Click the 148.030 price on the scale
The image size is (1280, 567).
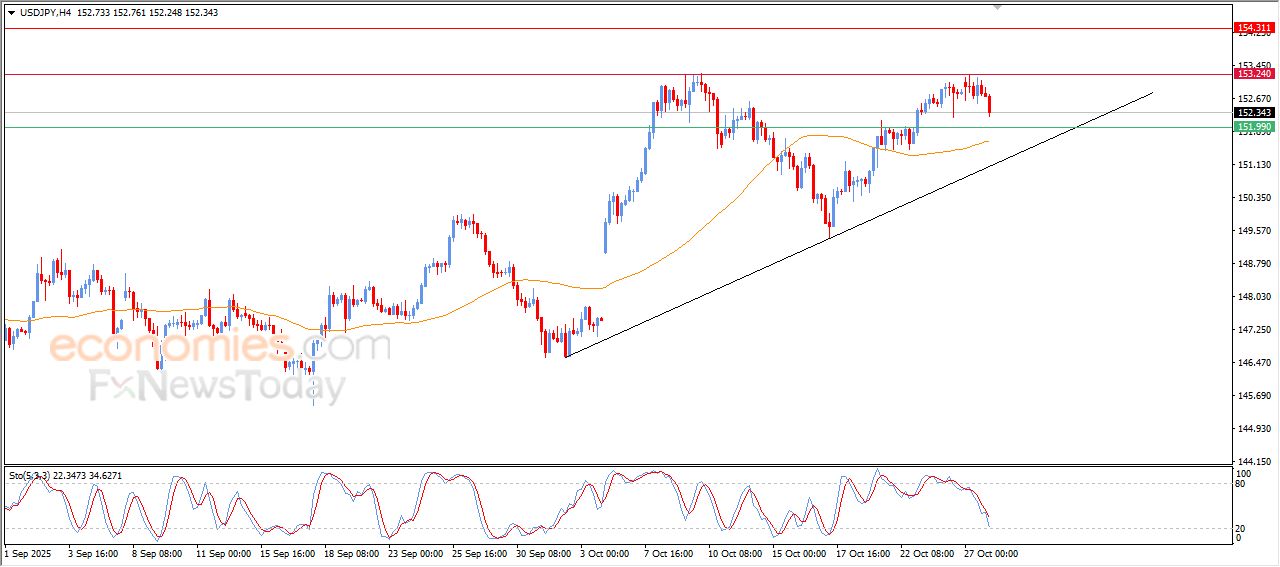click(x=1253, y=297)
